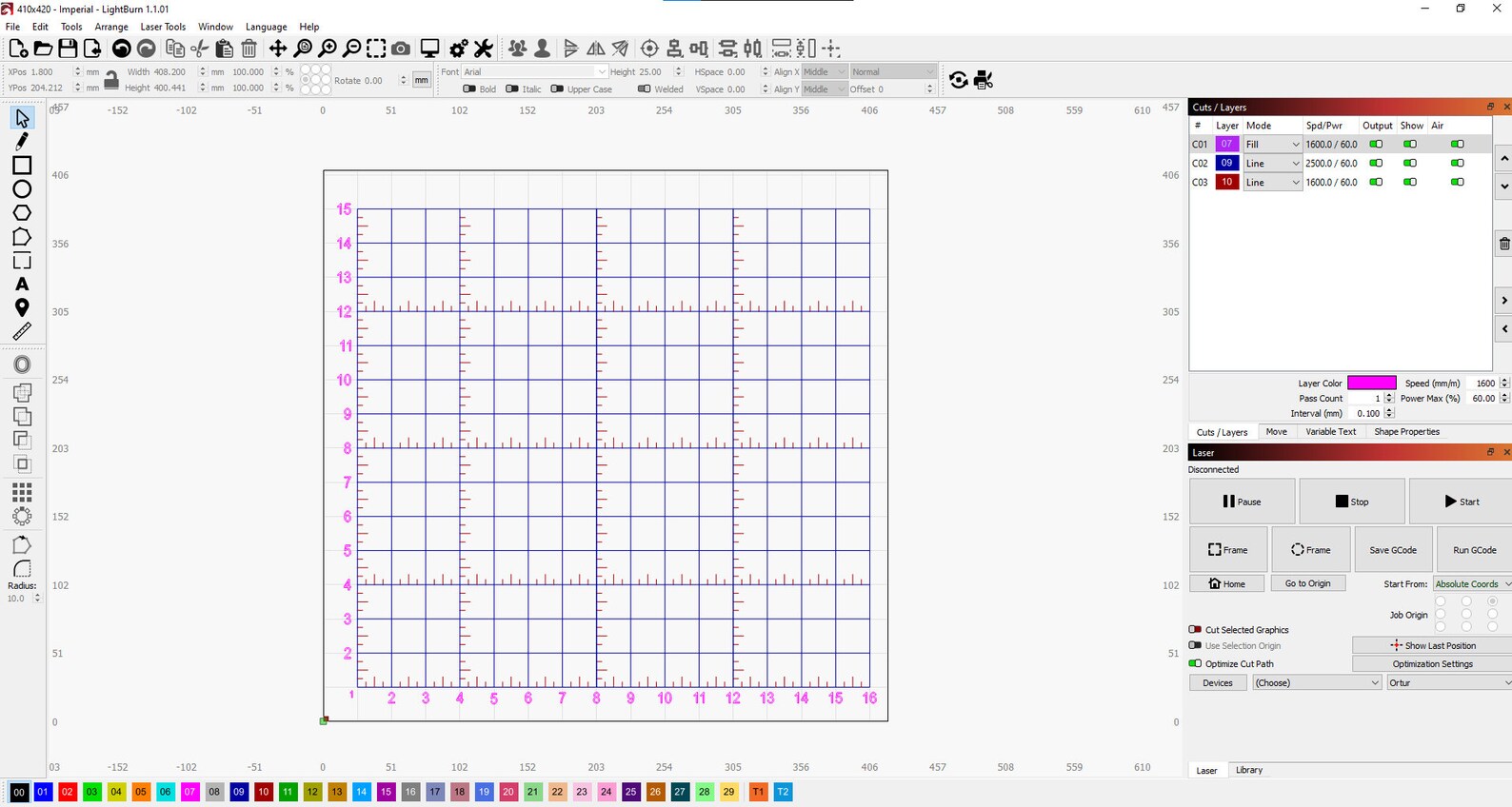The height and width of the screenshot is (807, 1512).
Task: Click the Camera capture icon
Action: (x=401, y=49)
